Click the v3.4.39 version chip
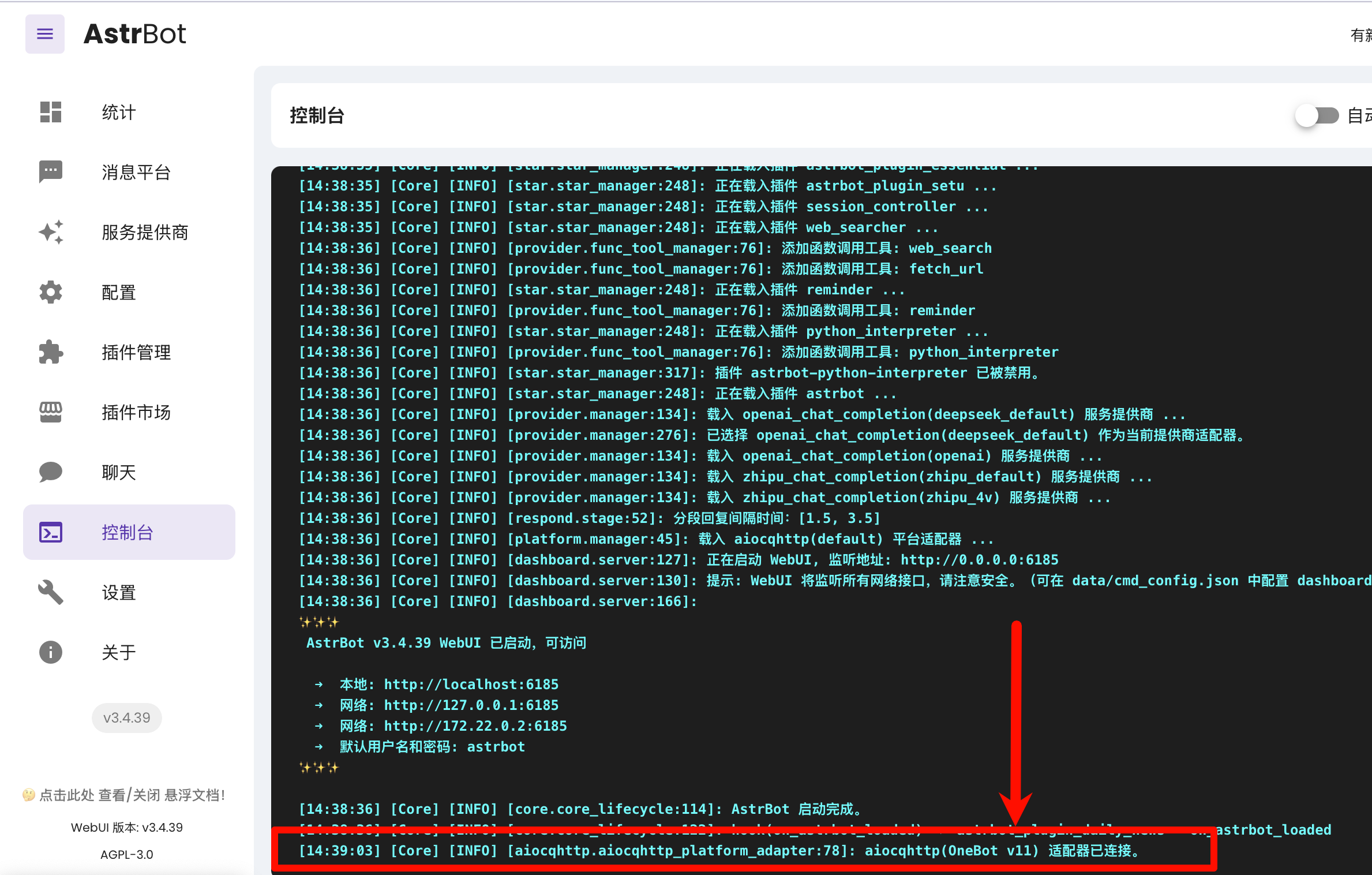The image size is (1372, 875). (x=126, y=717)
